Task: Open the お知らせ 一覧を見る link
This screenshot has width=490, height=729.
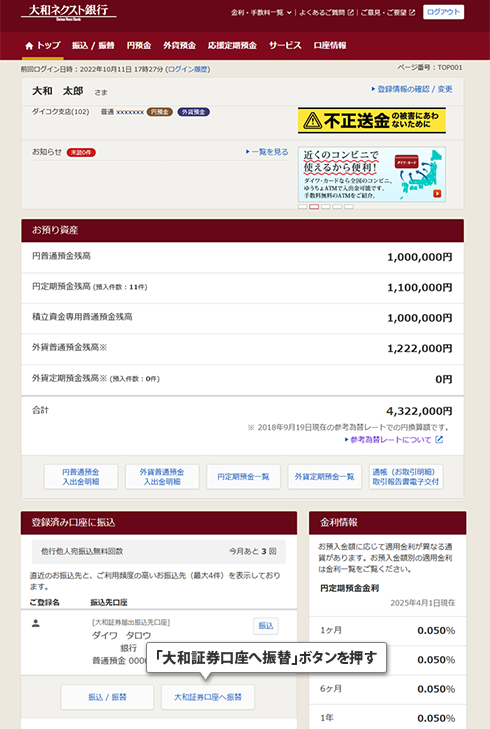Action: click(267, 152)
